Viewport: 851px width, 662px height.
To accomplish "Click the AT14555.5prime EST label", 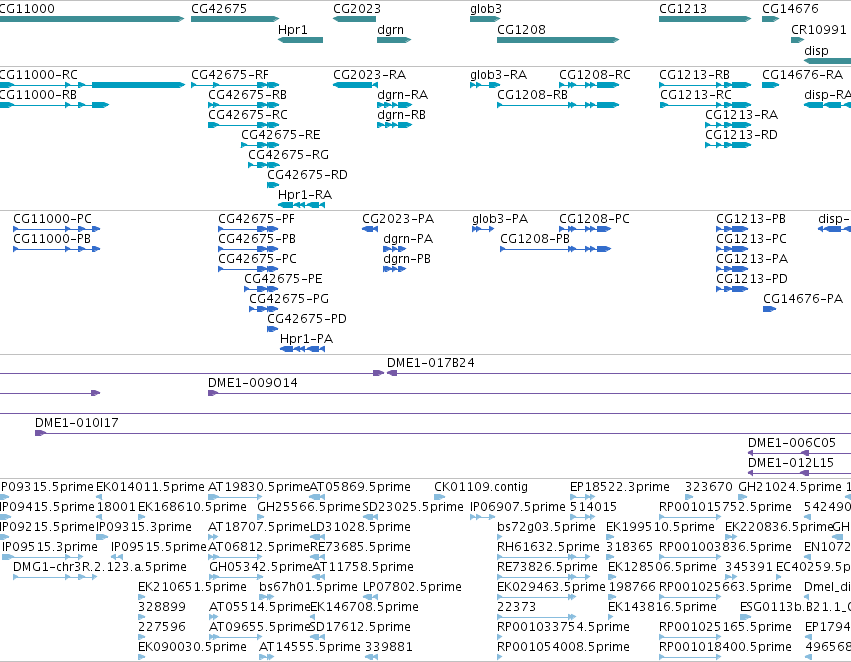I will pos(310,647).
